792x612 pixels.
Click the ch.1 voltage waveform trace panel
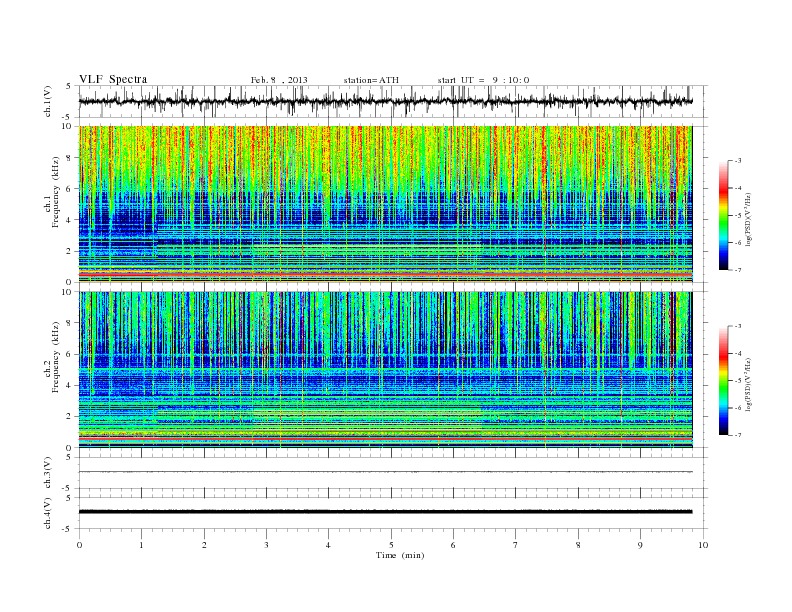click(x=393, y=101)
